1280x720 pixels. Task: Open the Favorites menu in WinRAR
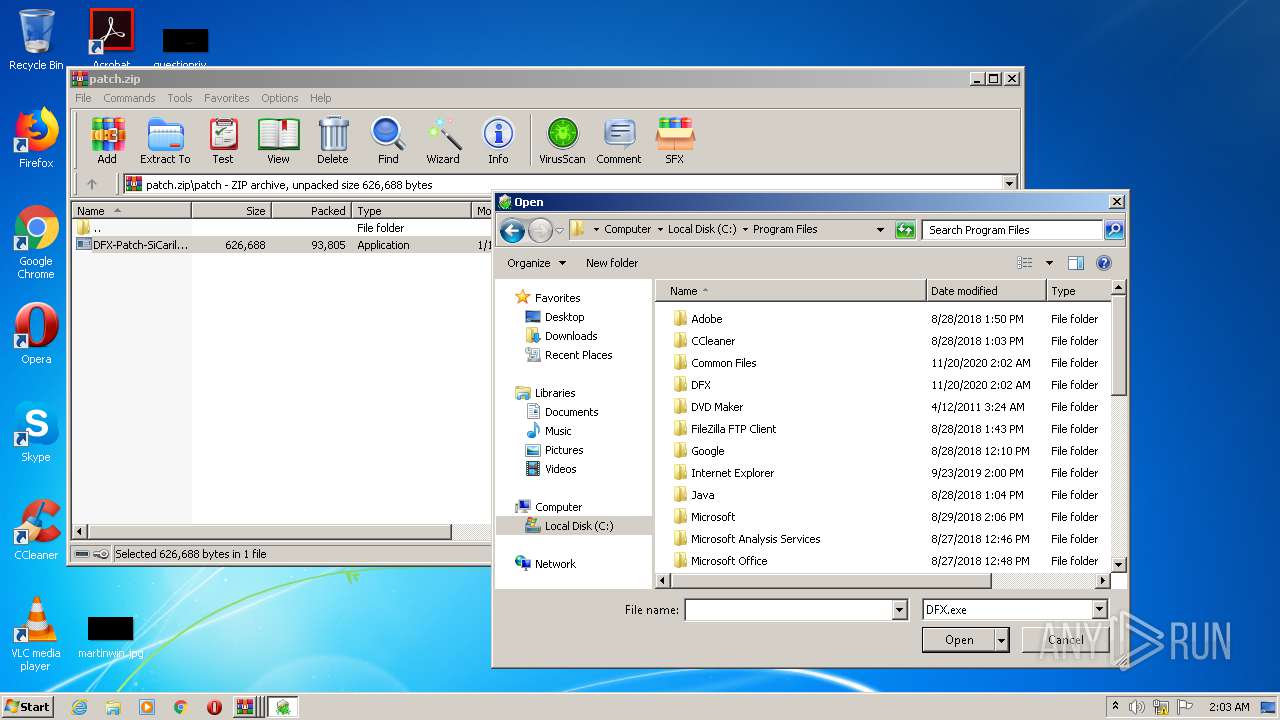coord(227,98)
